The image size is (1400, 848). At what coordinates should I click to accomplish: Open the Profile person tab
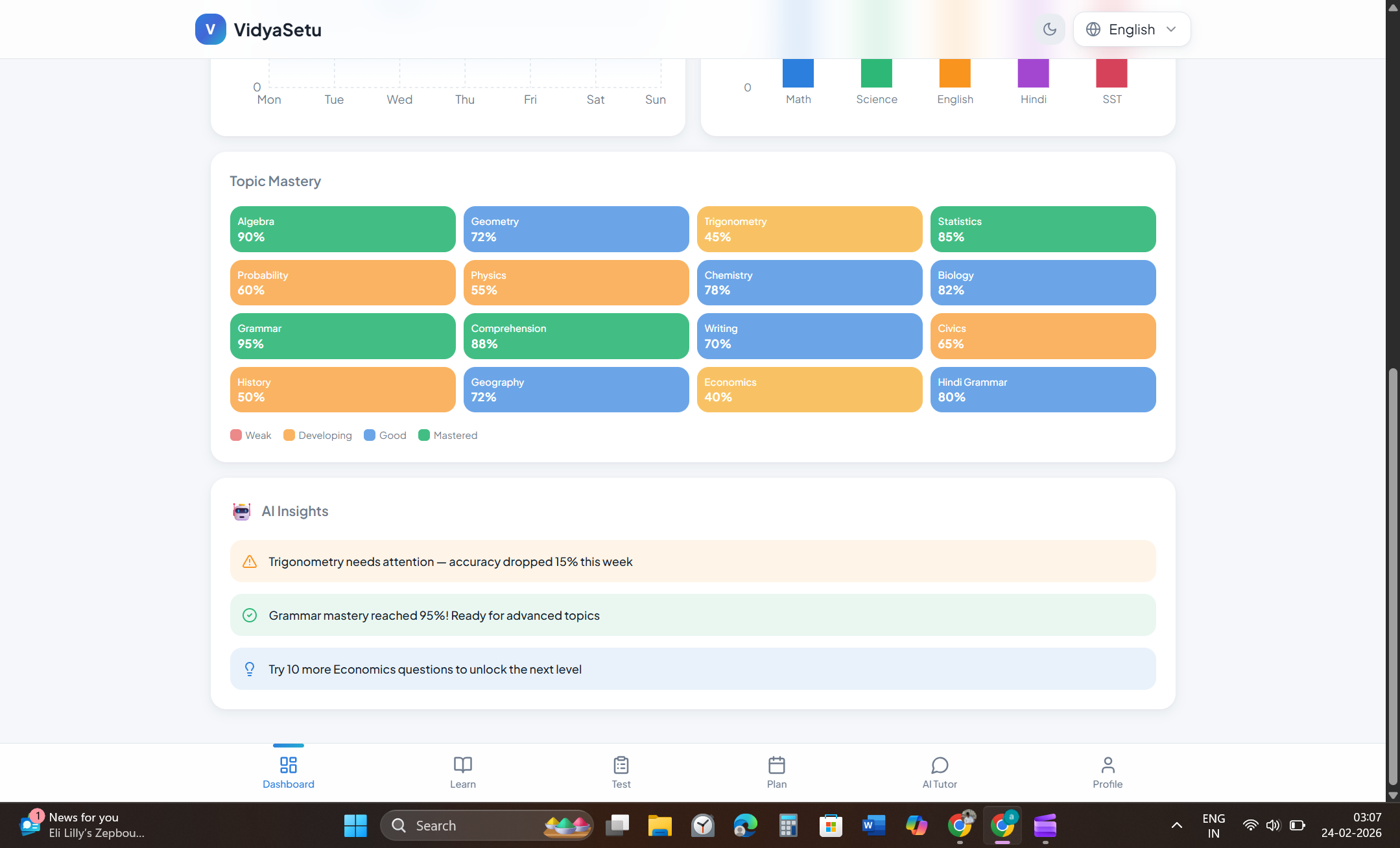pos(1108,765)
